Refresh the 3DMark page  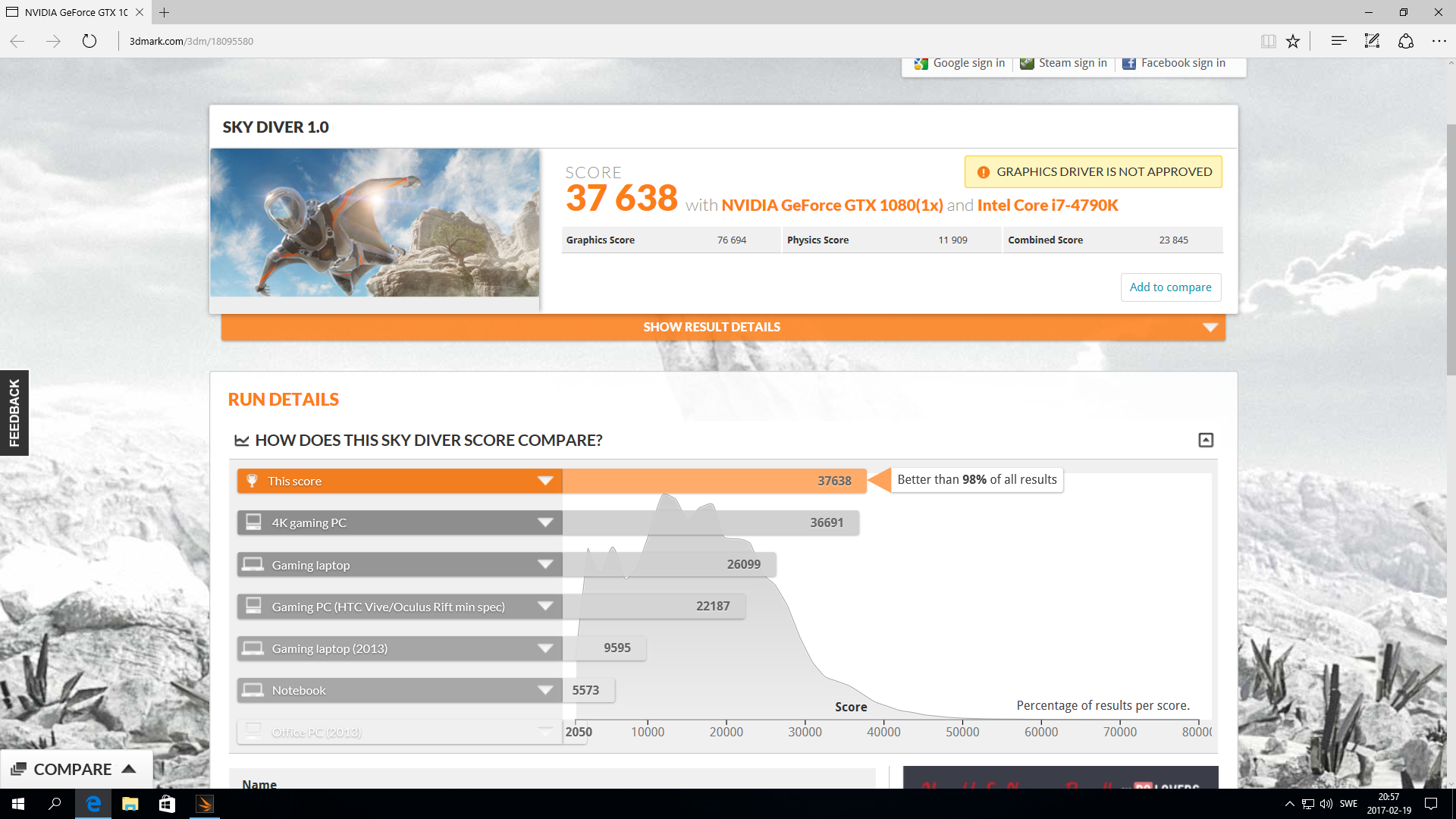coord(89,41)
